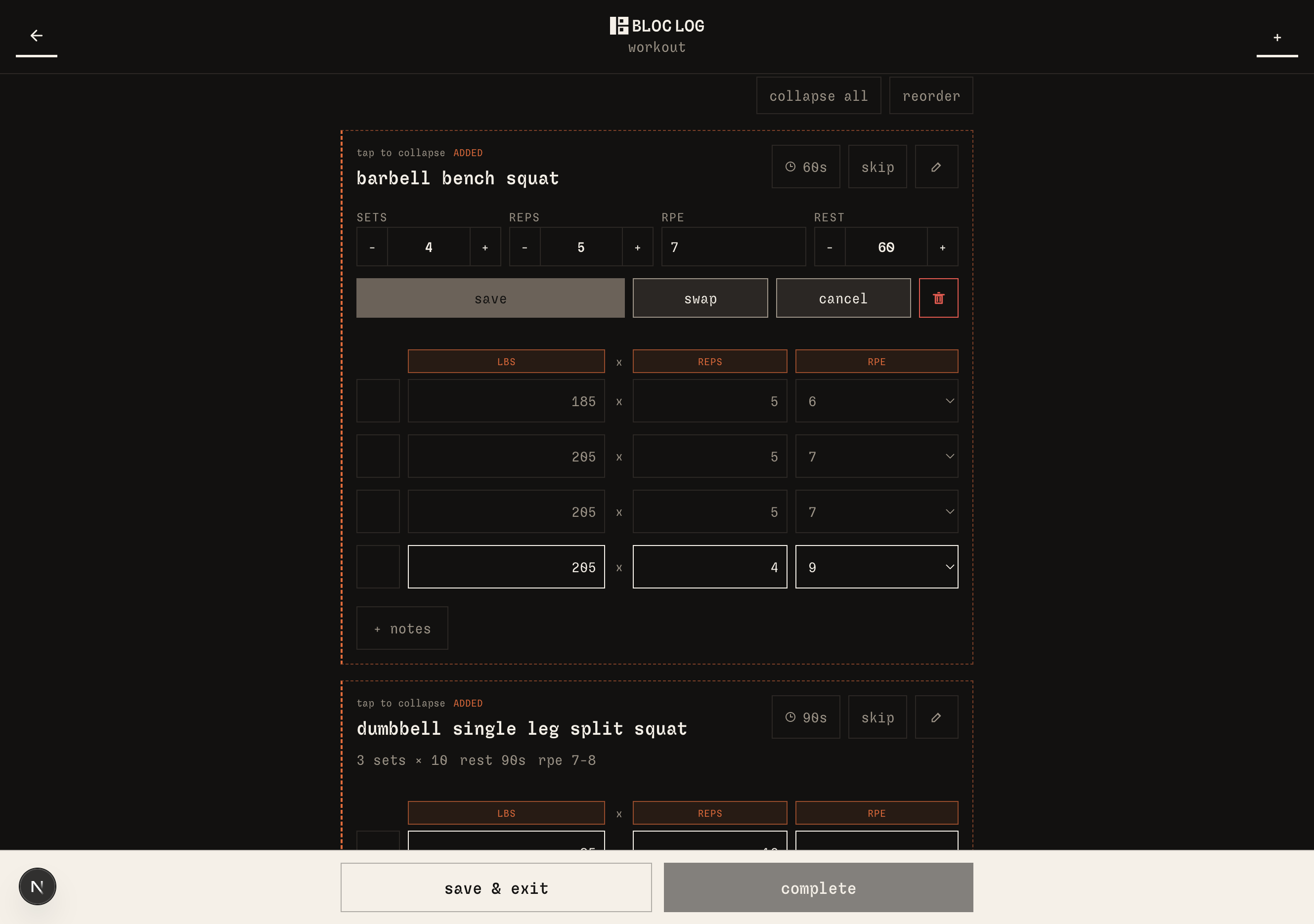Image resolution: width=1314 pixels, height=924 pixels.
Task: Complete the workout
Action: 818,887
